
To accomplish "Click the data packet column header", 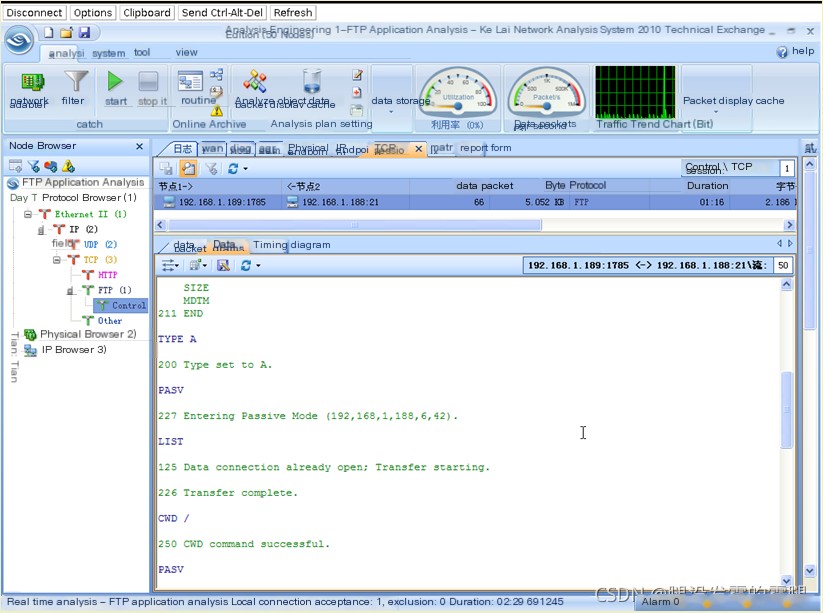I will pos(484,186).
